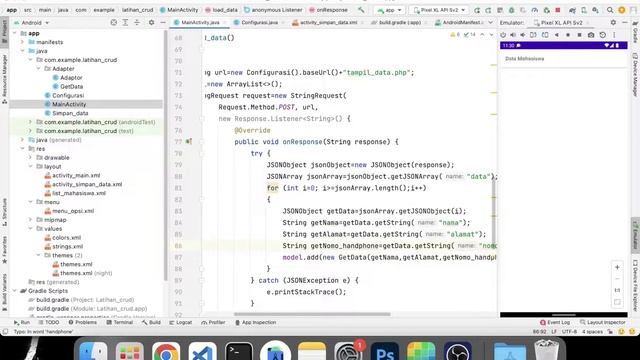Open the Problems tool window button
This screenshot has width=640, height=360.
82,322
